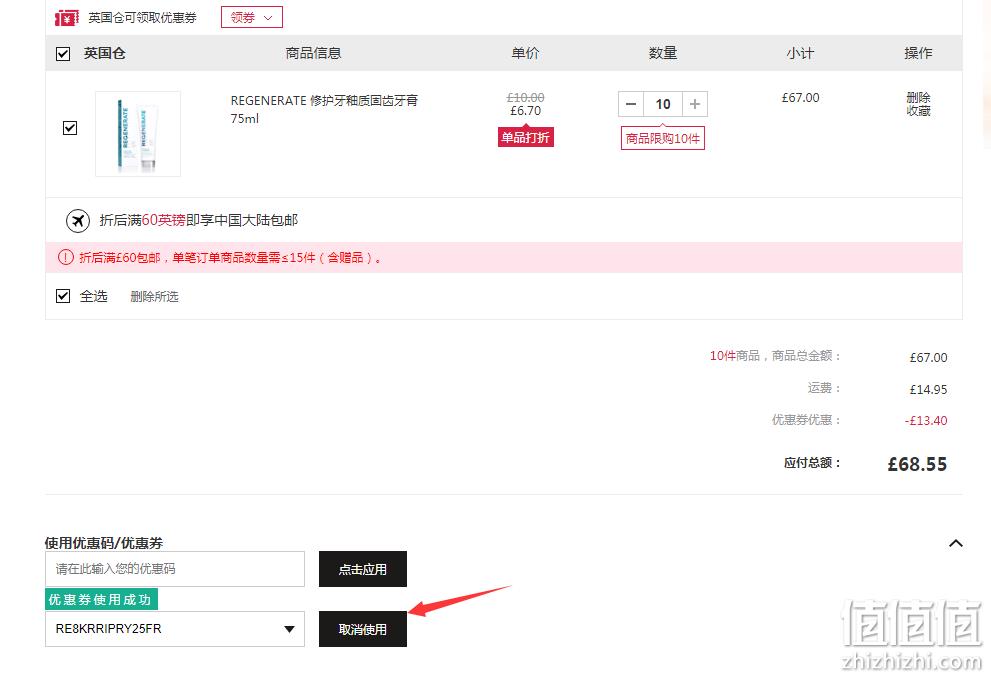The image size is (991, 679).
Task: Click the 商品信息 column header
Action: point(313,53)
